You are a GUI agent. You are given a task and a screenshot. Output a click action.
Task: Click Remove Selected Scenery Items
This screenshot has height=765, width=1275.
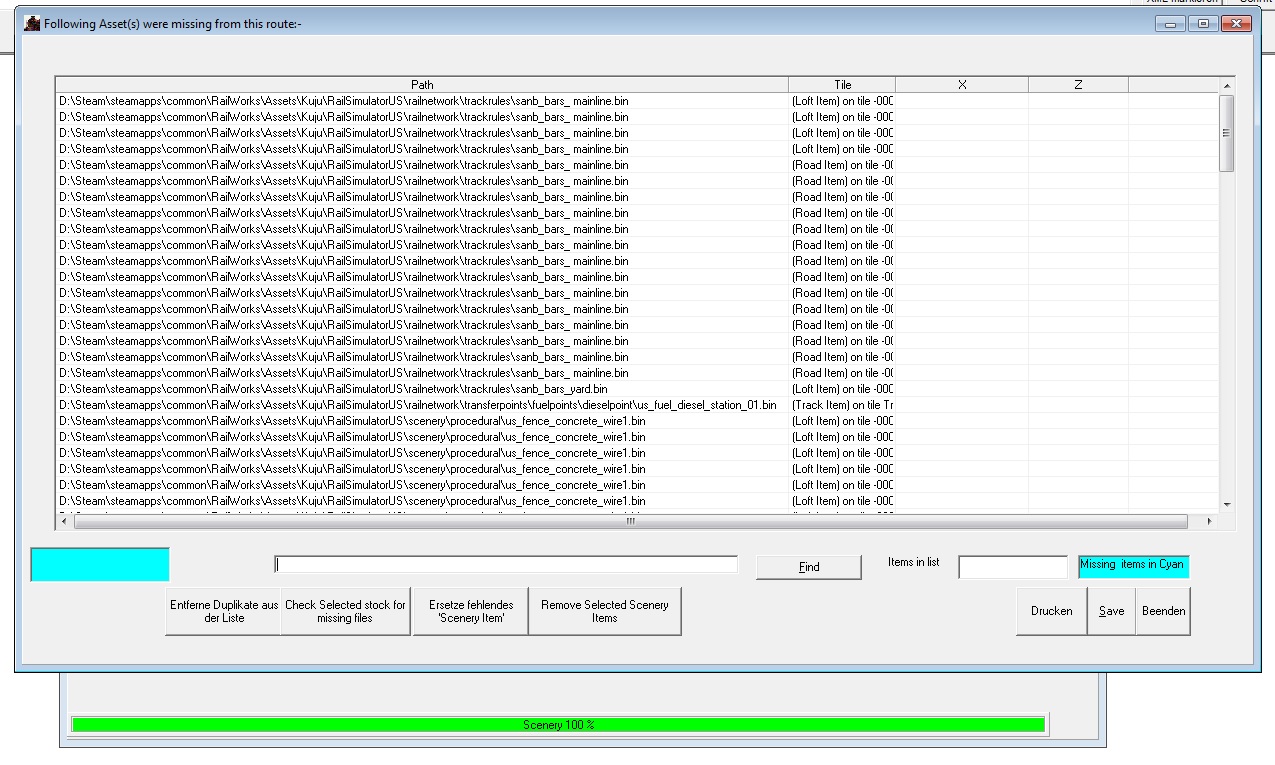pos(605,611)
